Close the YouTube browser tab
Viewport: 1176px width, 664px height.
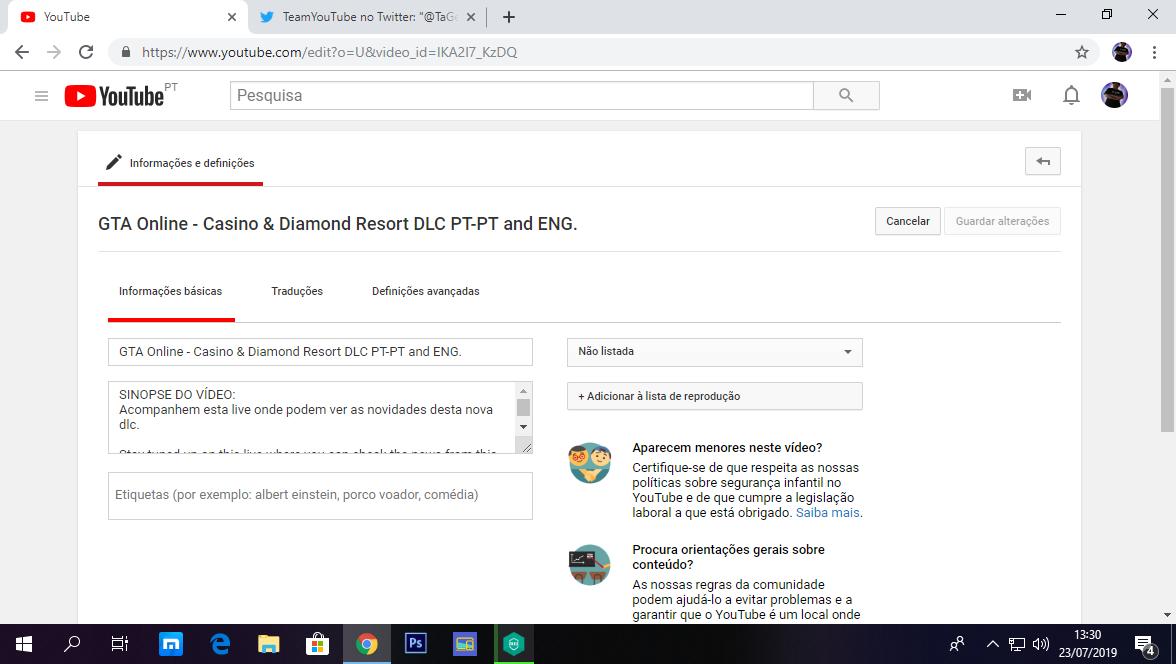(232, 17)
